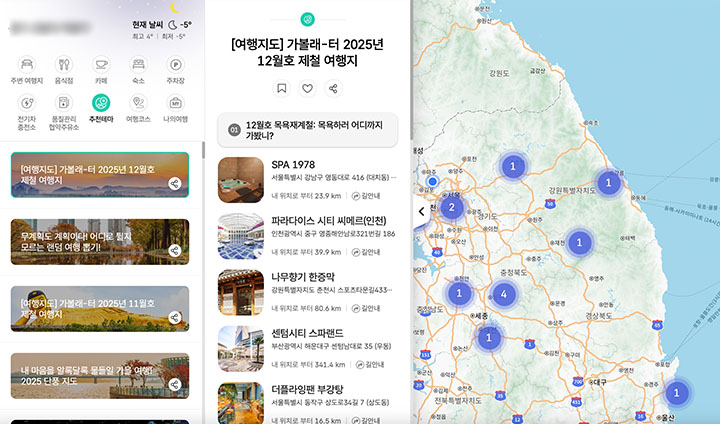
Task: Select the marker 1 below 세종
Action: (489, 338)
